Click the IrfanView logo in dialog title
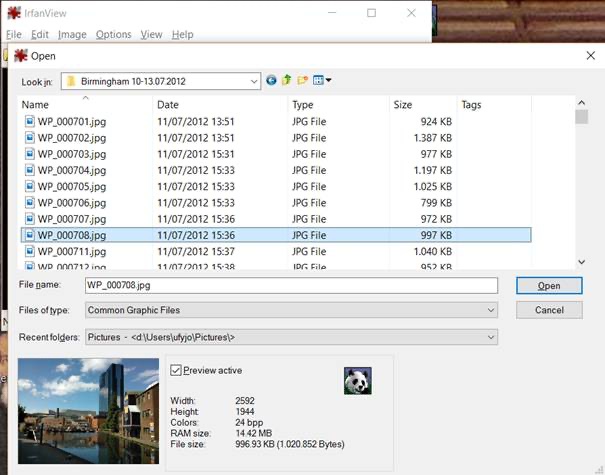Viewport: 605px width, 475px height. click(x=21, y=56)
